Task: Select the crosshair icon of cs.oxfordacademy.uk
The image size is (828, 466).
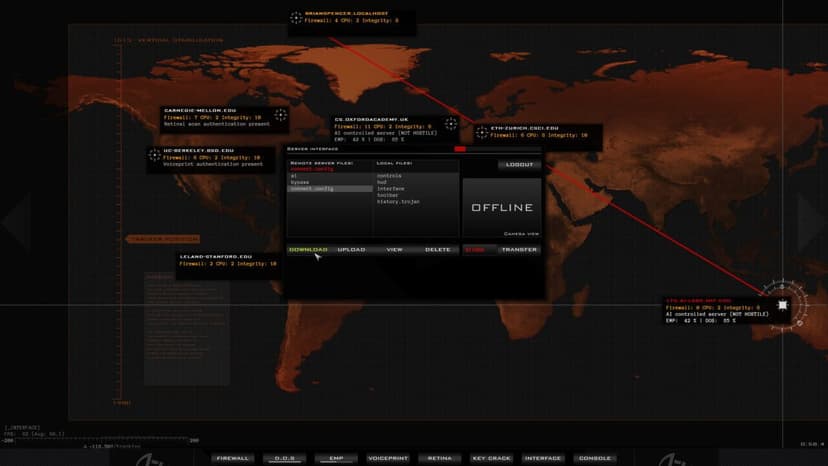Action: tap(450, 124)
